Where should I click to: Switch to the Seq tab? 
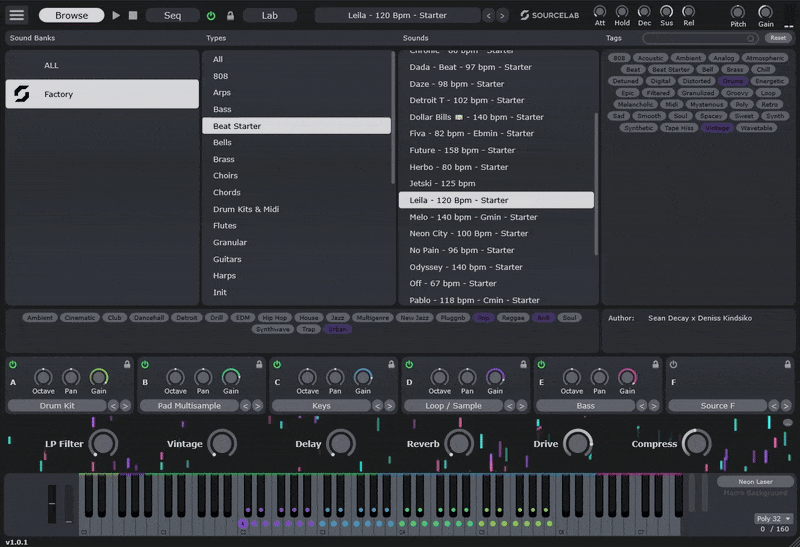click(172, 15)
